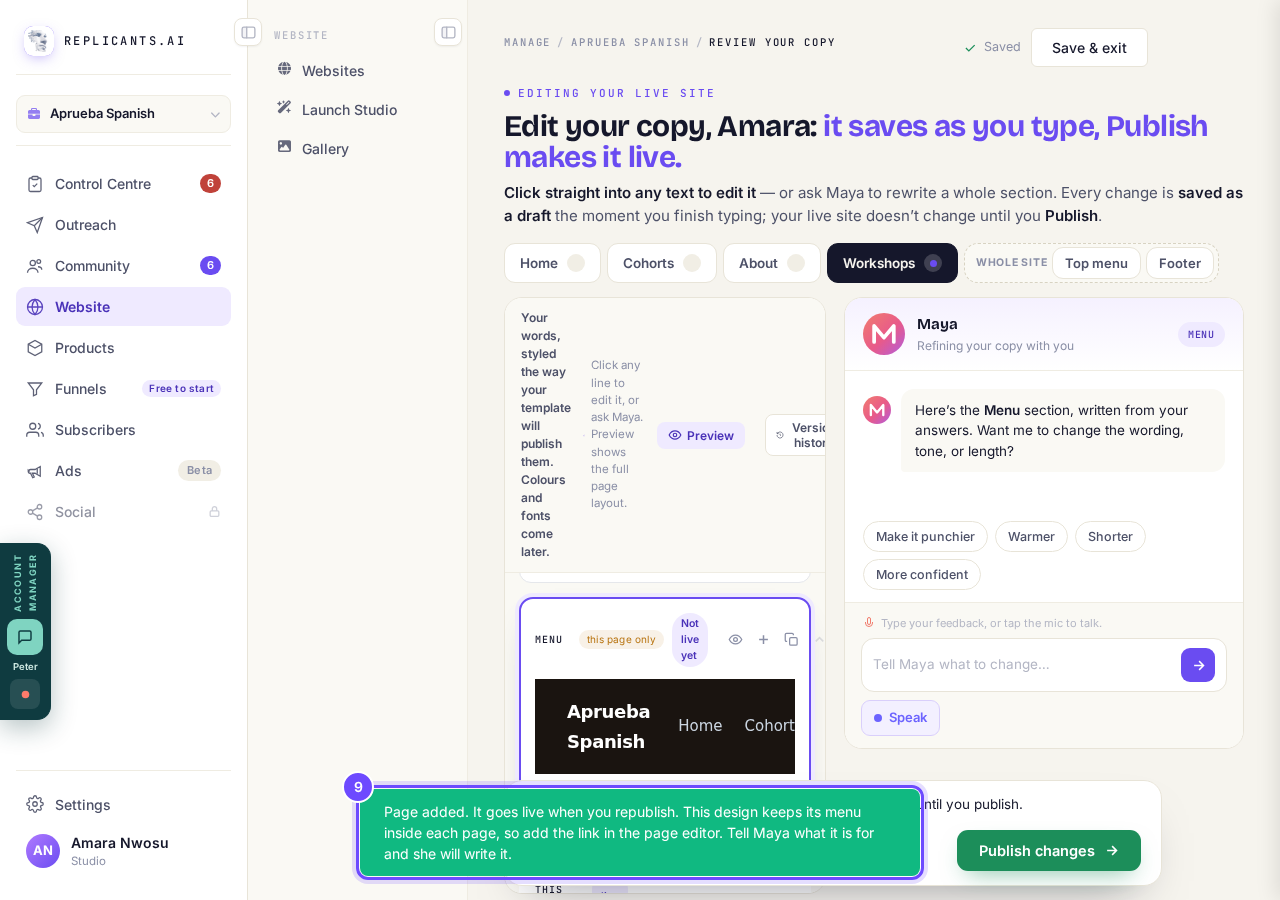Choose the Shorter suggestion chip
The image size is (1280, 900).
pyautogui.click(x=1110, y=537)
